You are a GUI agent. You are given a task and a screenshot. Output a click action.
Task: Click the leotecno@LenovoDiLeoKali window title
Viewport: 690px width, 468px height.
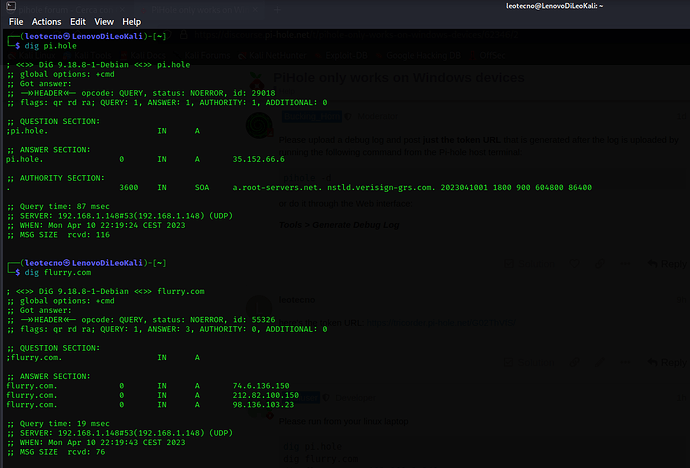554,6
